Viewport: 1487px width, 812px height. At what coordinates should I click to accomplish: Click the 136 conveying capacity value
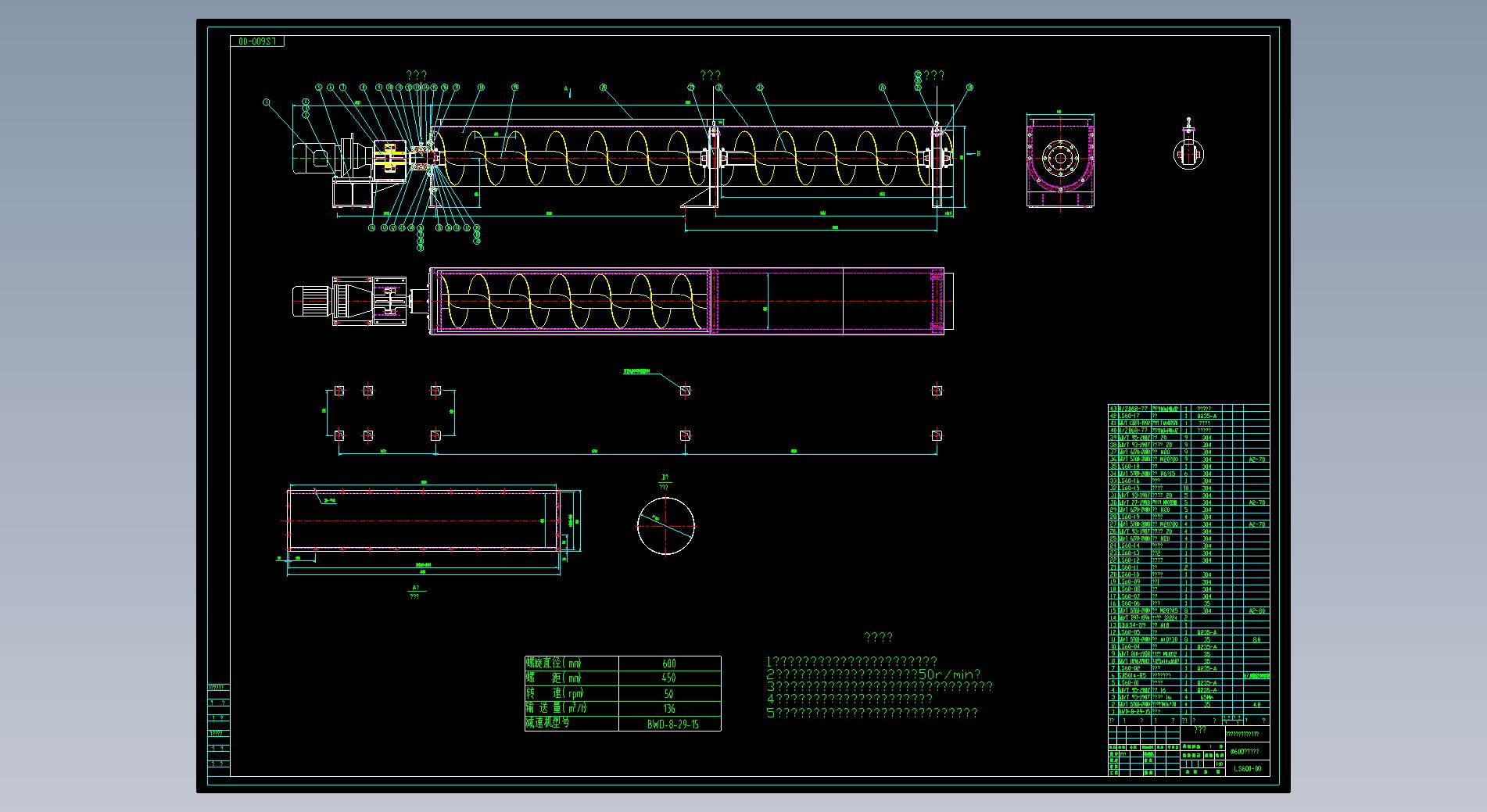[668, 709]
